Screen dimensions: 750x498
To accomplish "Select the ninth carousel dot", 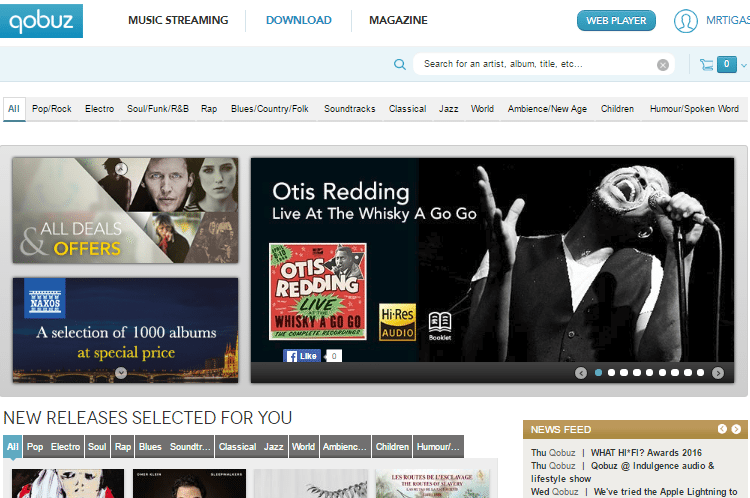I will 700,373.
